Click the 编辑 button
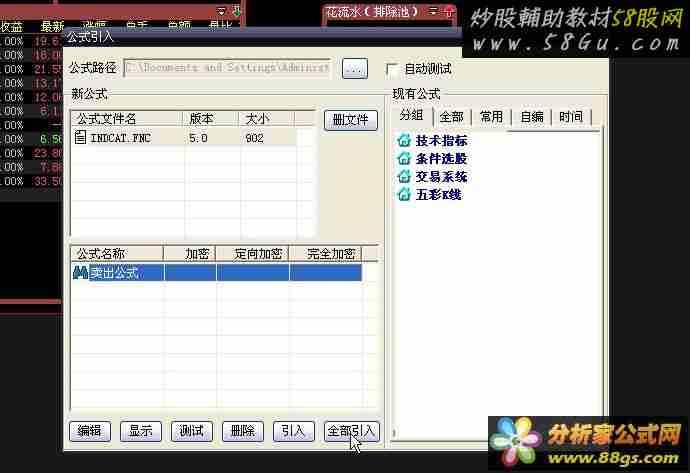This screenshot has width=690, height=473. pyautogui.click(x=90, y=431)
